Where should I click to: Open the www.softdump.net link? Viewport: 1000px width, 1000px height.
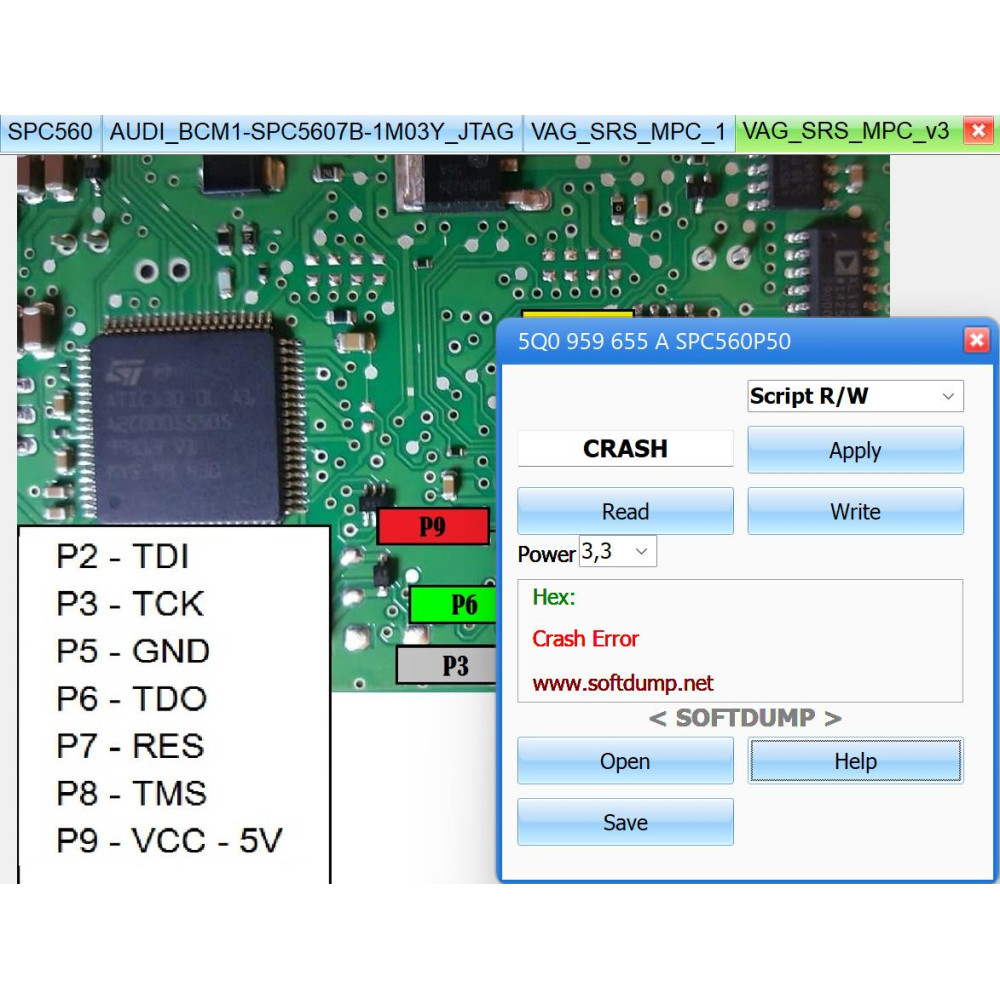(622, 683)
